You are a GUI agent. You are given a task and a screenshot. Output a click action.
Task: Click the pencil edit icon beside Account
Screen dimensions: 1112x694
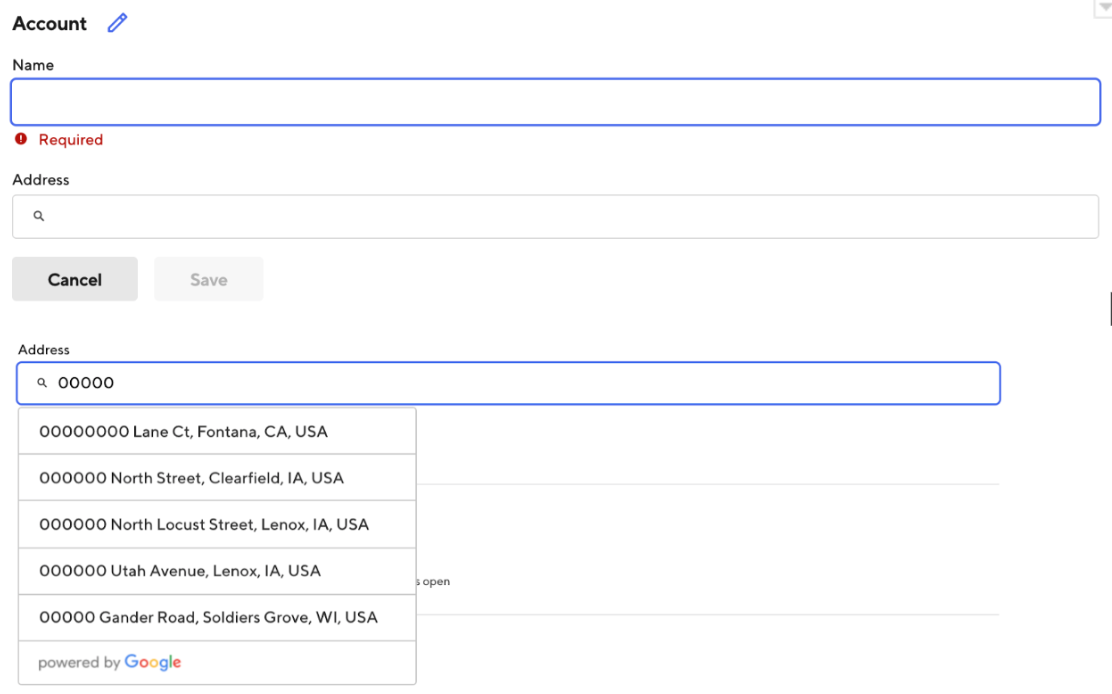pos(118,23)
